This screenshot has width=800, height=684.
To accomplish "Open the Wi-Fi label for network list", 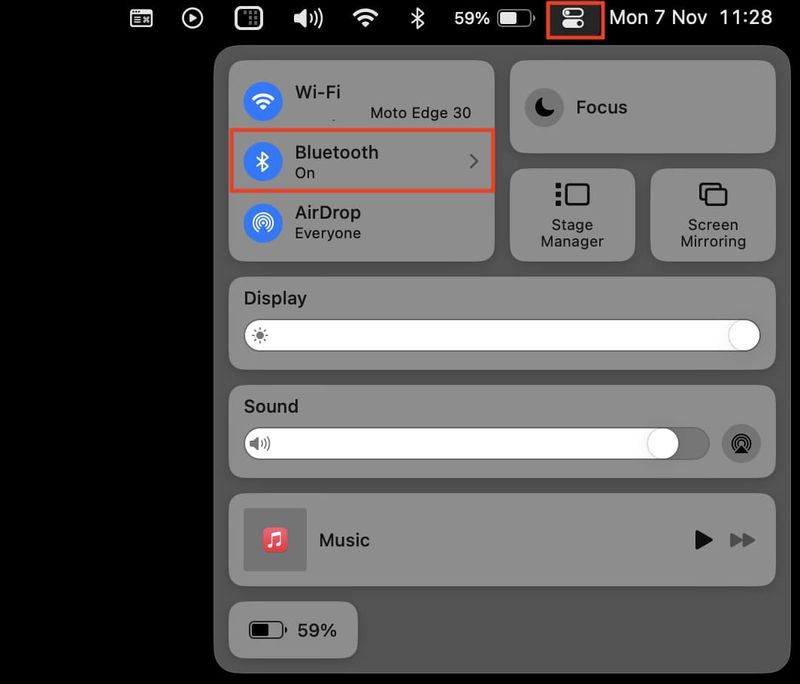I will 317,92.
